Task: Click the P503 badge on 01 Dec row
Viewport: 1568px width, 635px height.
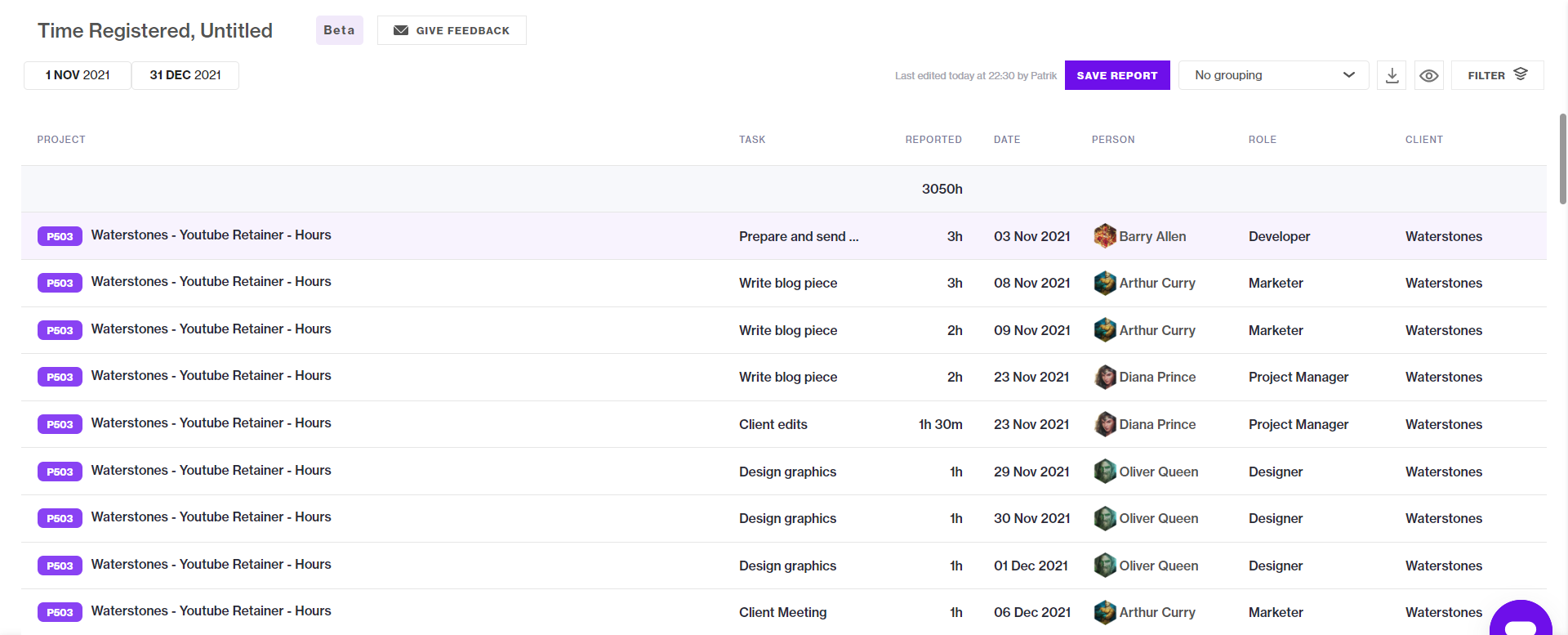Action: pos(60,566)
